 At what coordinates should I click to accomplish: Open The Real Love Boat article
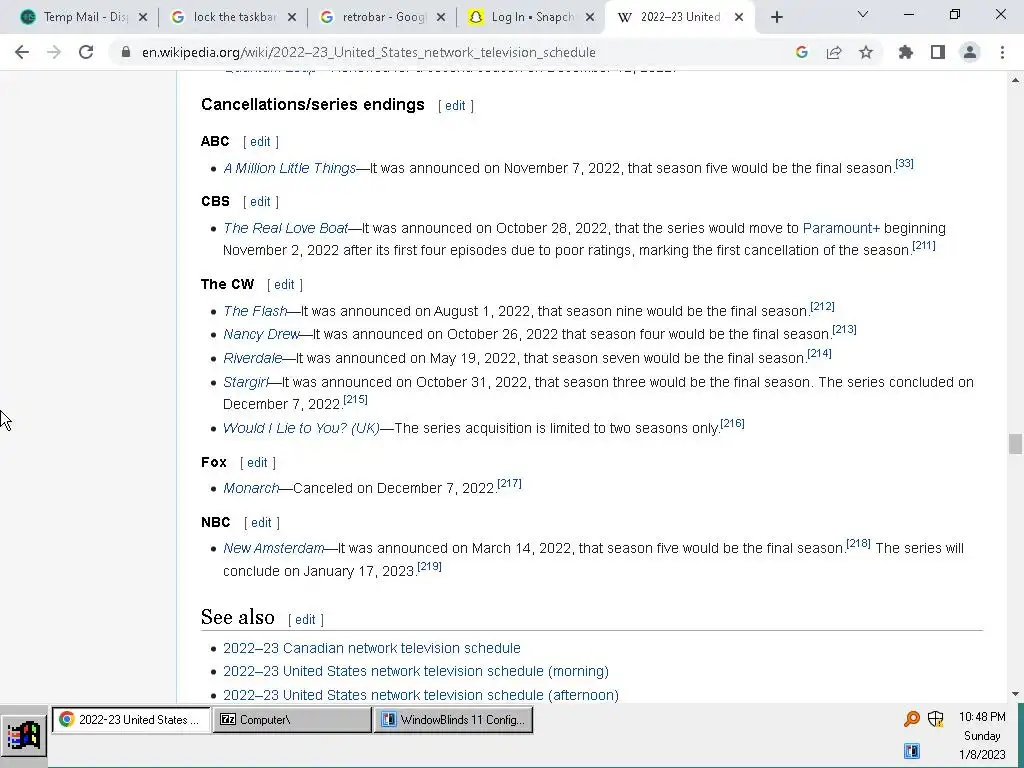(285, 229)
